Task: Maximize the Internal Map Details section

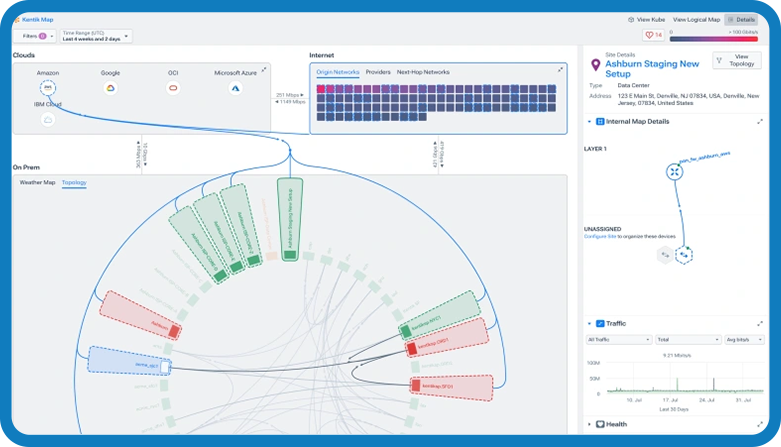Action: click(x=760, y=122)
